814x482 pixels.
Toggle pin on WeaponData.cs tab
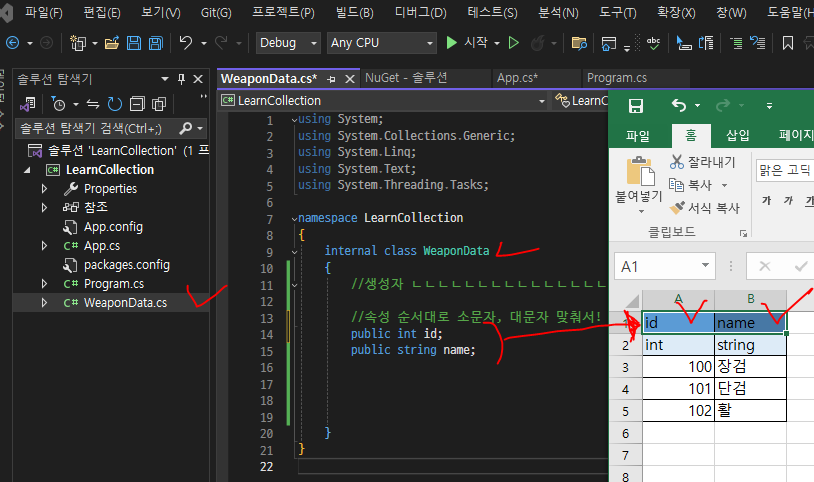(331, 79)
